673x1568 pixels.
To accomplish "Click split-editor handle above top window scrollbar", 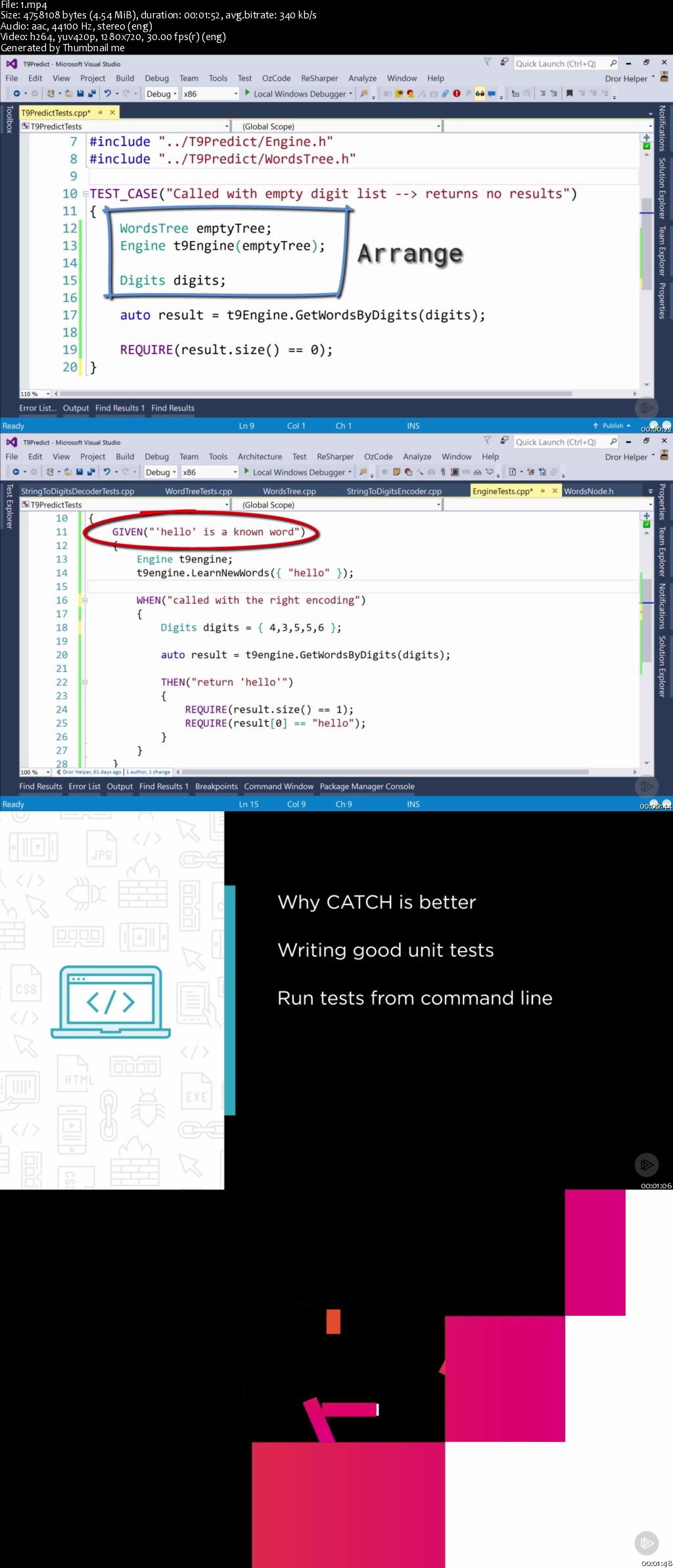I will [x=647, y=137].
